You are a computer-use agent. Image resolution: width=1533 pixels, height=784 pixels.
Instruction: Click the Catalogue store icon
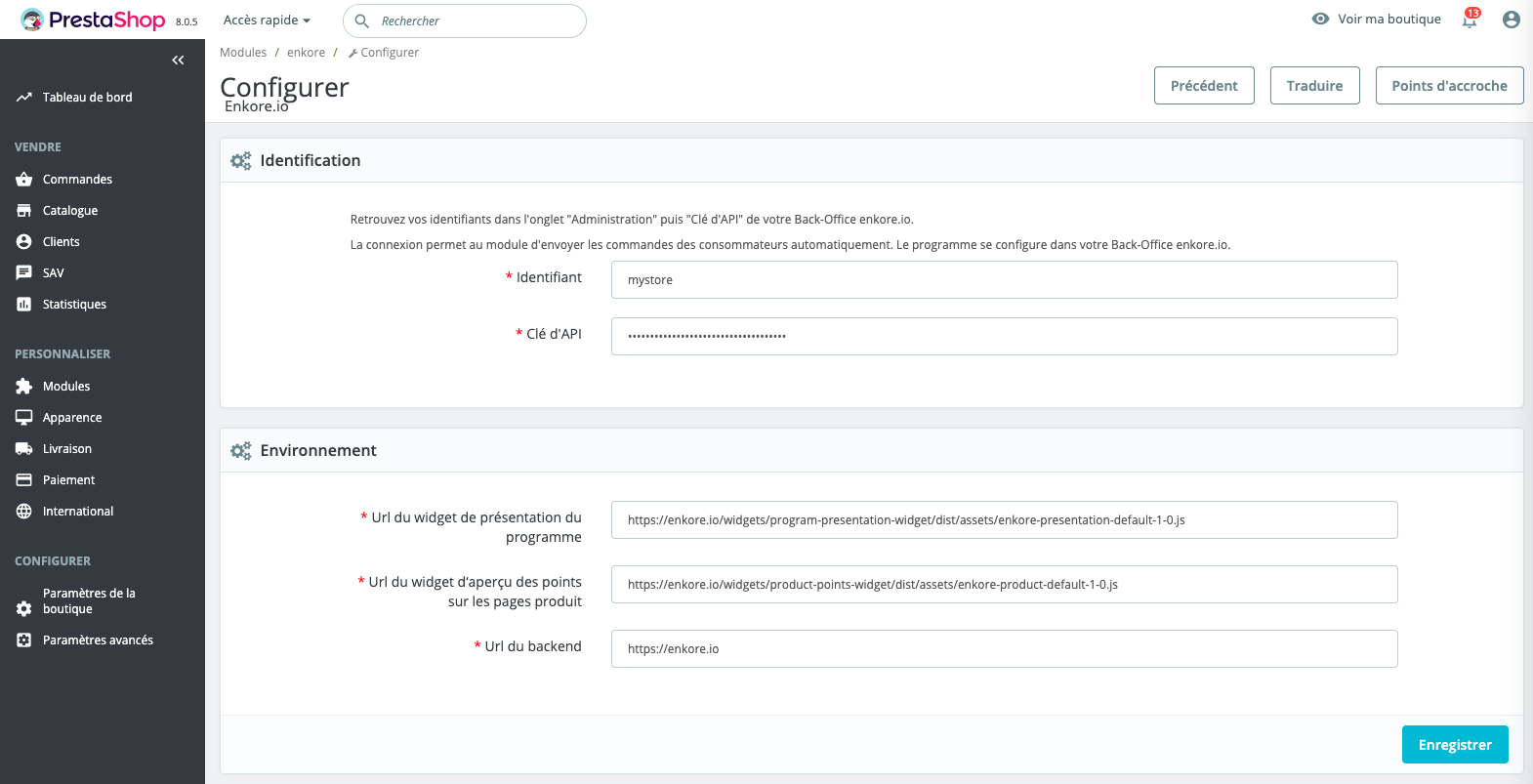click(24, 211)
